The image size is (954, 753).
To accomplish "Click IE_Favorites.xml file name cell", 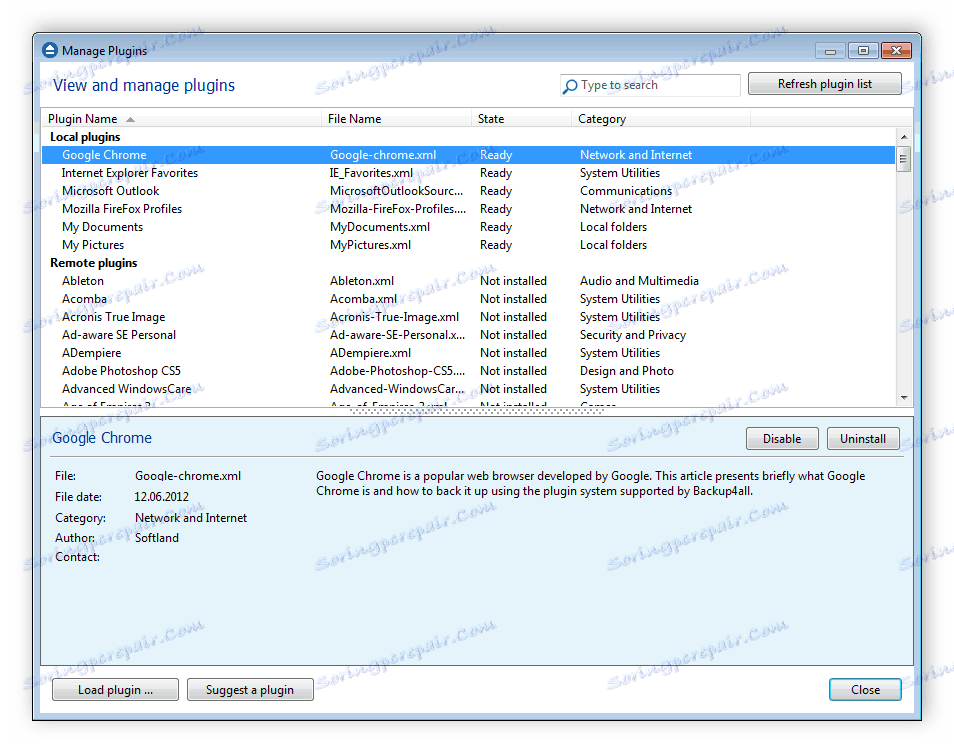I will click(371, 173).
